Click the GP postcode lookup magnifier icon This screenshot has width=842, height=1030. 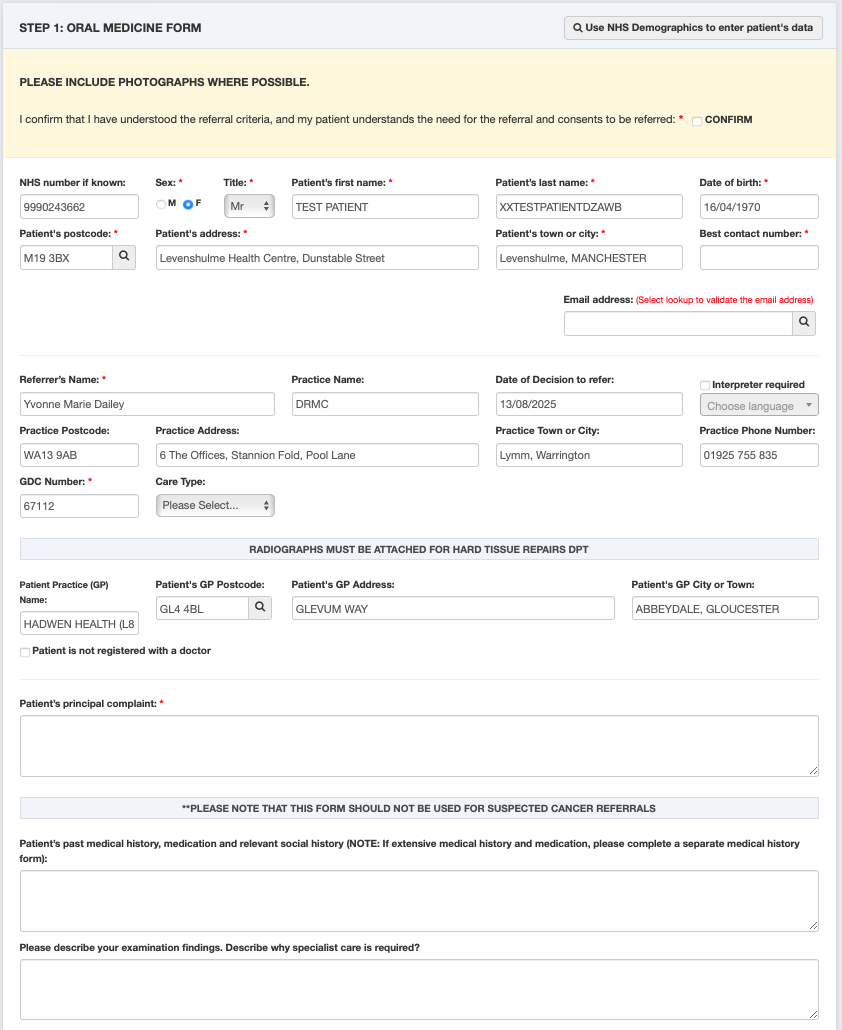[260, 608]
